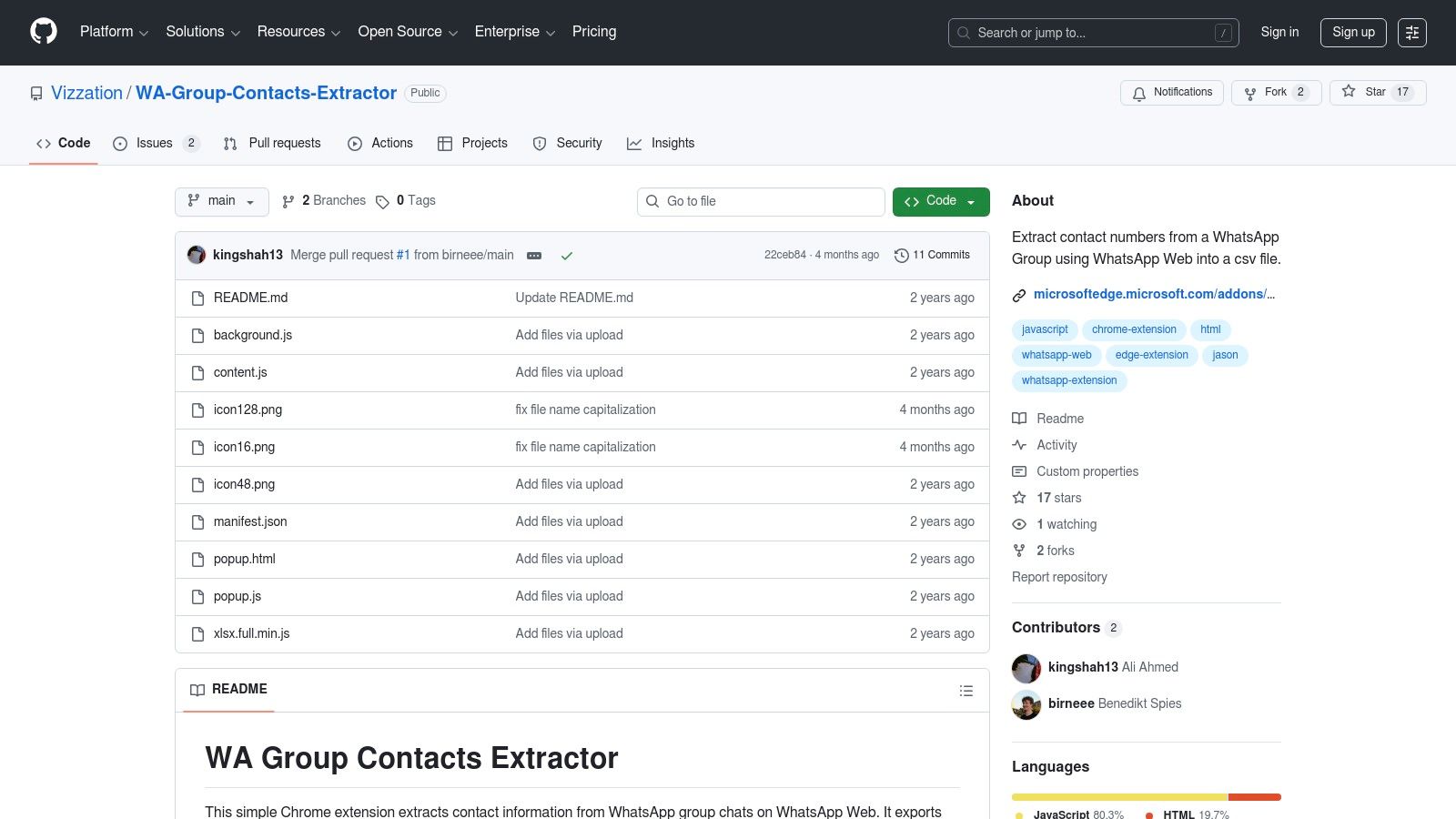Screen dimensions: 1456x819
Task: Open the command palette icon
Action: click(1412, 32)
